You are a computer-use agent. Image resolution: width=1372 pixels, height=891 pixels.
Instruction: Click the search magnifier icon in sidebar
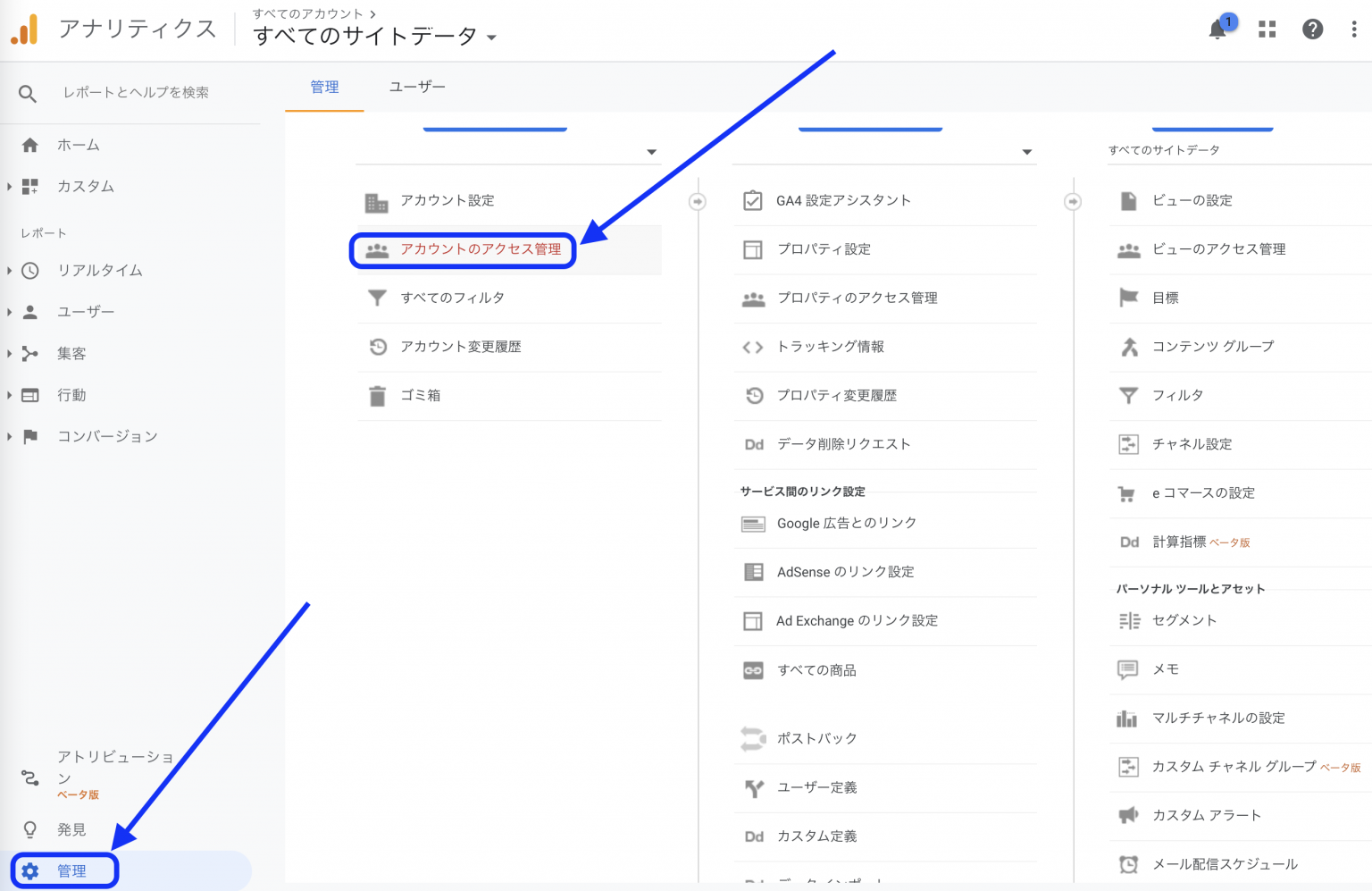[x=28, y=93]
